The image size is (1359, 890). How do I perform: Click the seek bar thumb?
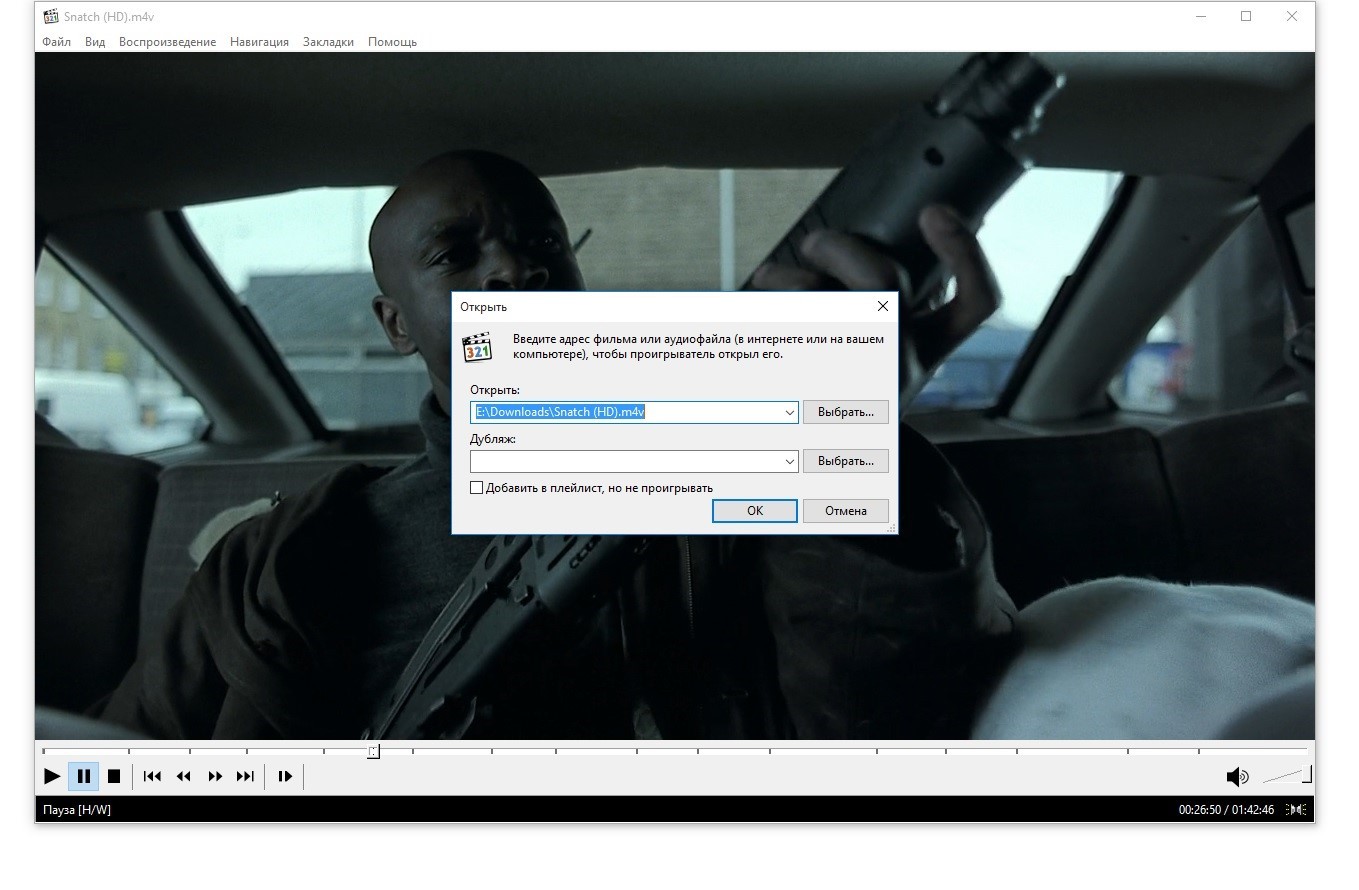(x=373, y=751)
